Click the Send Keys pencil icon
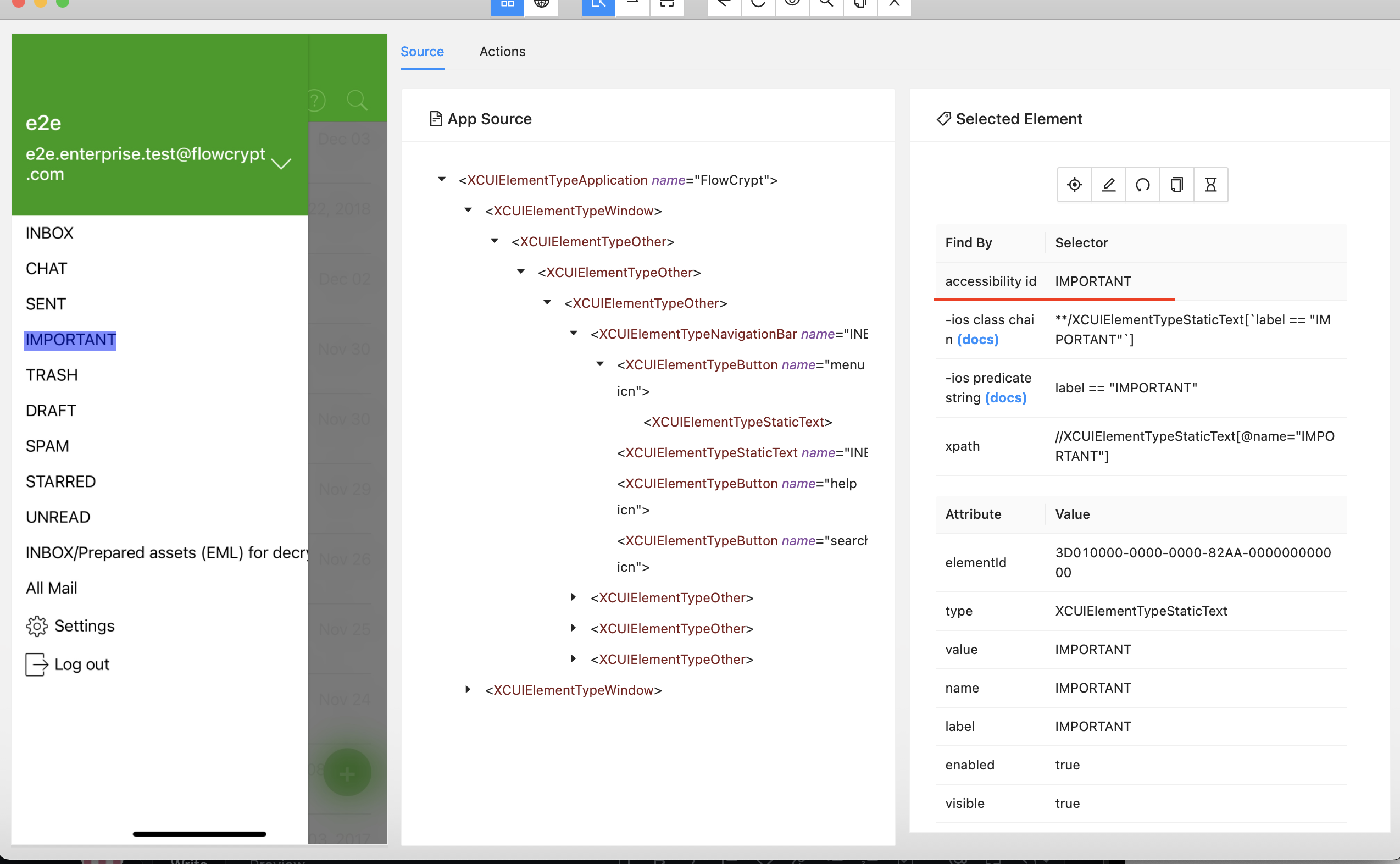This screenshot has width=1400, height=864. (1108, 185)
